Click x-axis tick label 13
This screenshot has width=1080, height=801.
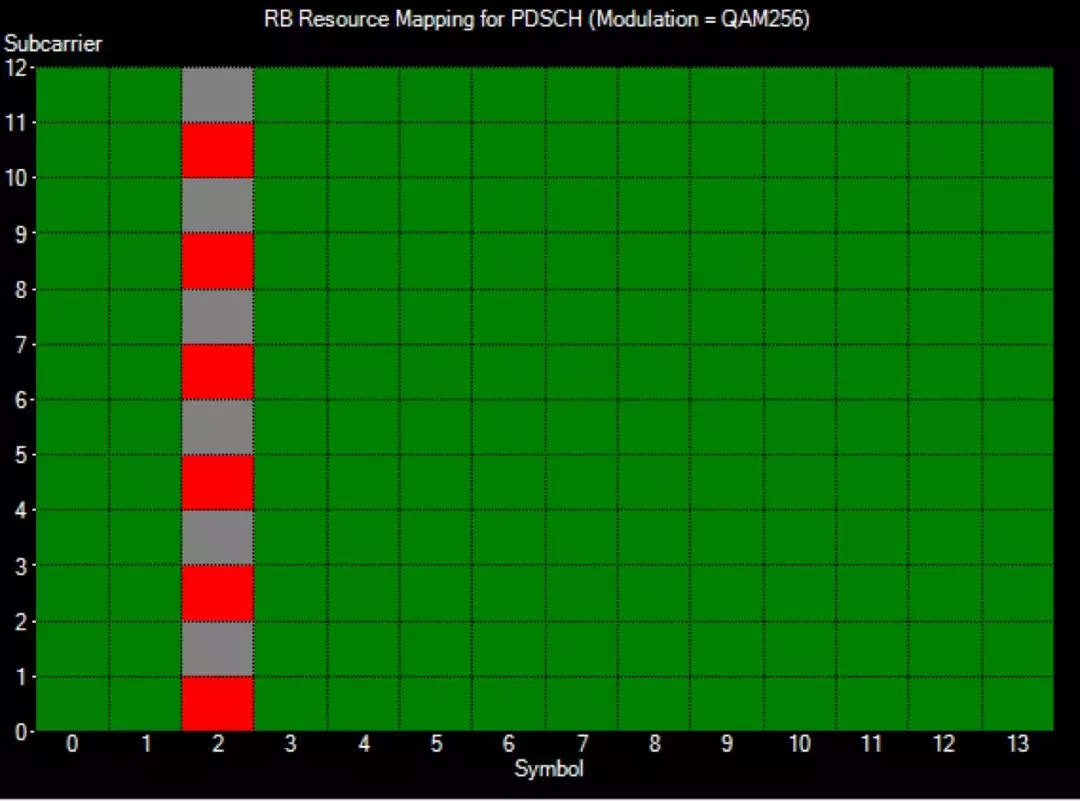pyautogui.click(x=1018, y=745)
